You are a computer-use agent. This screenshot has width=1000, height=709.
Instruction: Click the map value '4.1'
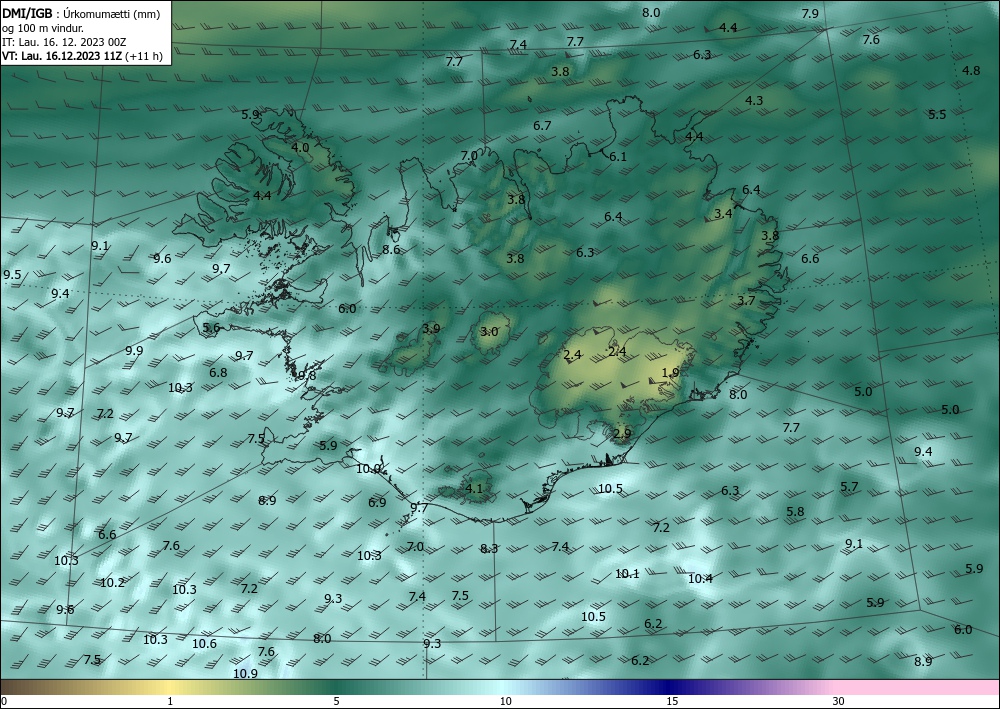[x=474, y=488]
